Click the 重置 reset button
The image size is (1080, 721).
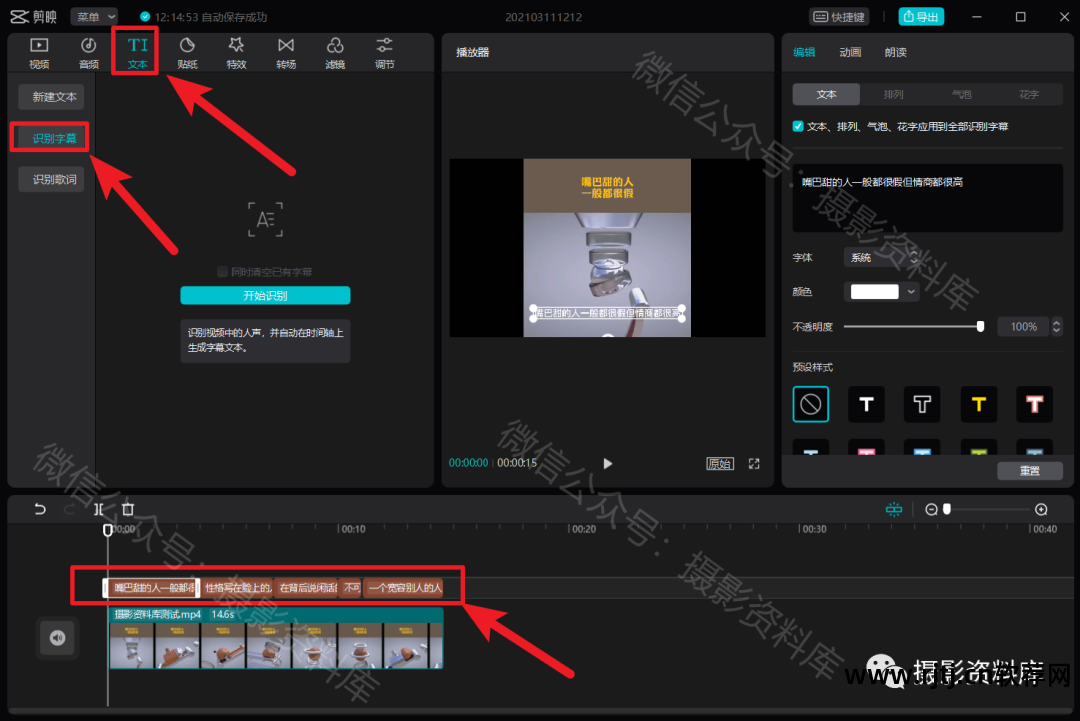(1030, 470)
